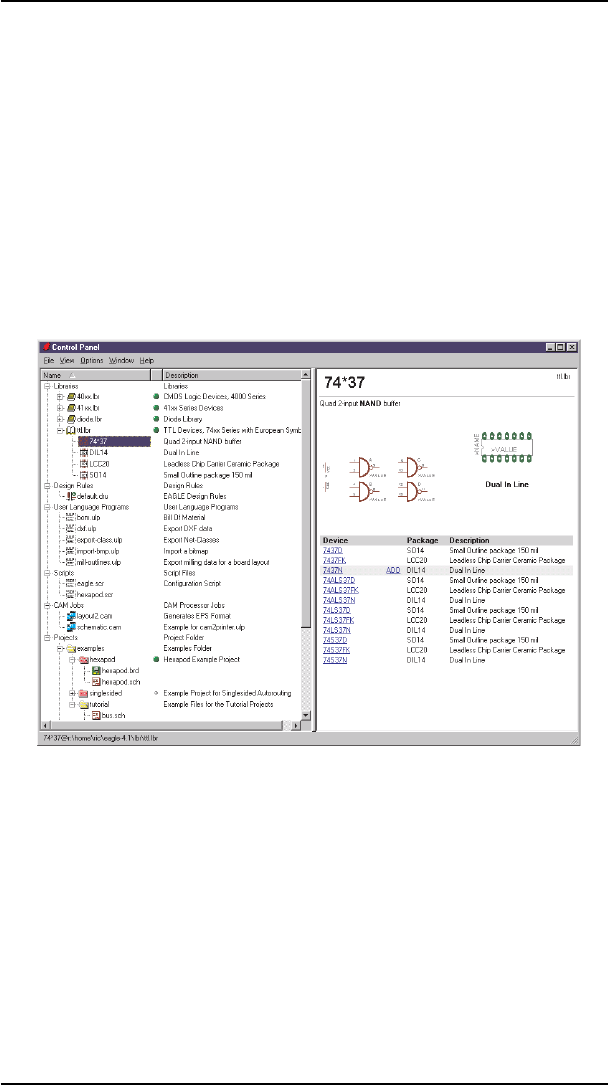
Task: Collapse the Libraries tree branch
Action: pyautogui.click(x=47, y=386)
